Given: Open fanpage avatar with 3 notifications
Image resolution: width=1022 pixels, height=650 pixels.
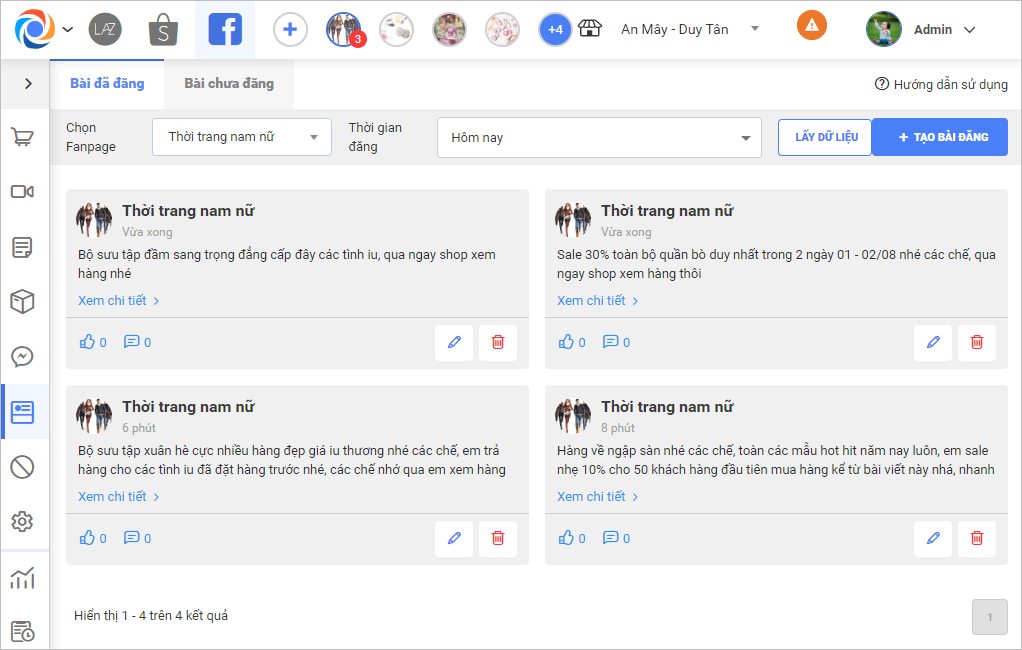Looking at the screenshot, I should (343, 29).
